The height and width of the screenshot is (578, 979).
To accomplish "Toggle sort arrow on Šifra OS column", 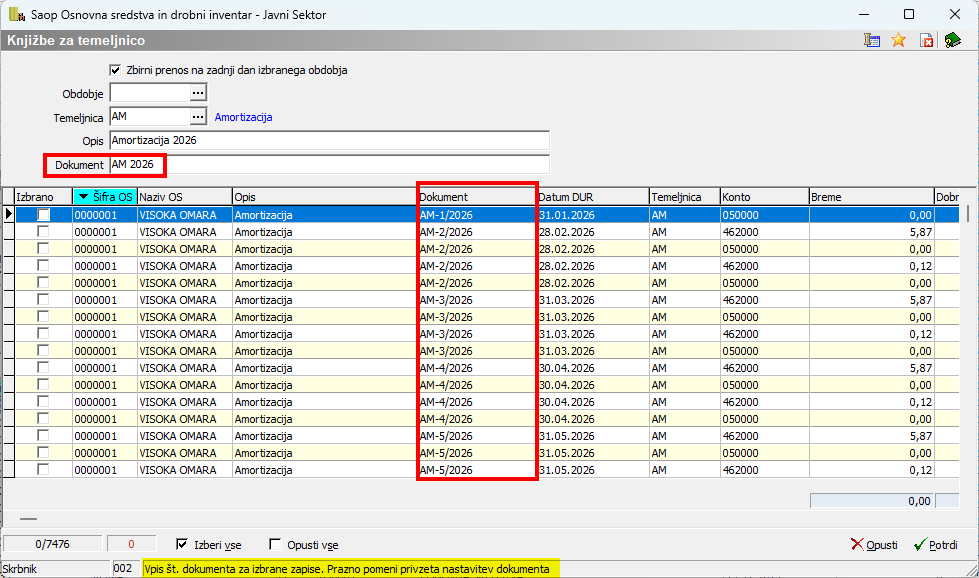I will coord(84,197).
